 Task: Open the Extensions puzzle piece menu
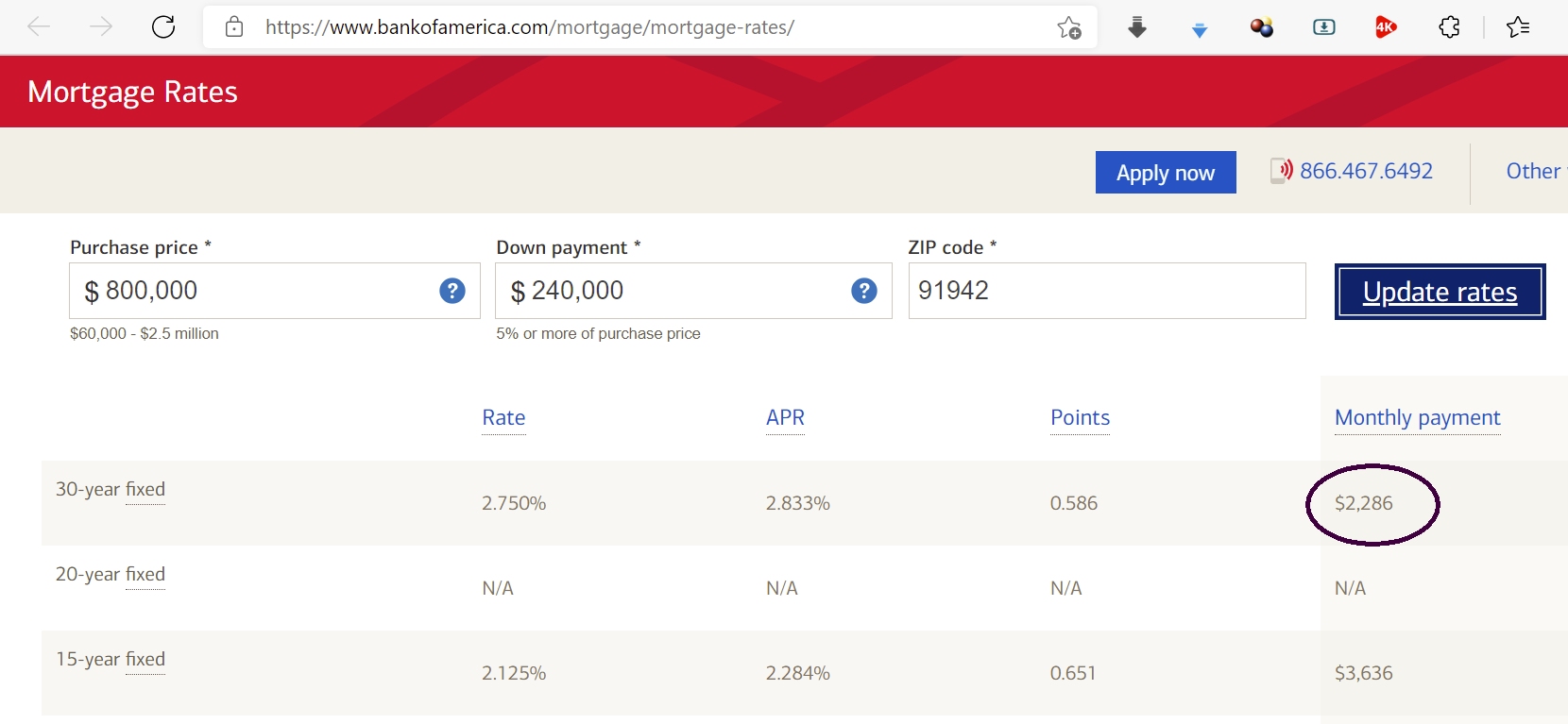click(1449, 27)
